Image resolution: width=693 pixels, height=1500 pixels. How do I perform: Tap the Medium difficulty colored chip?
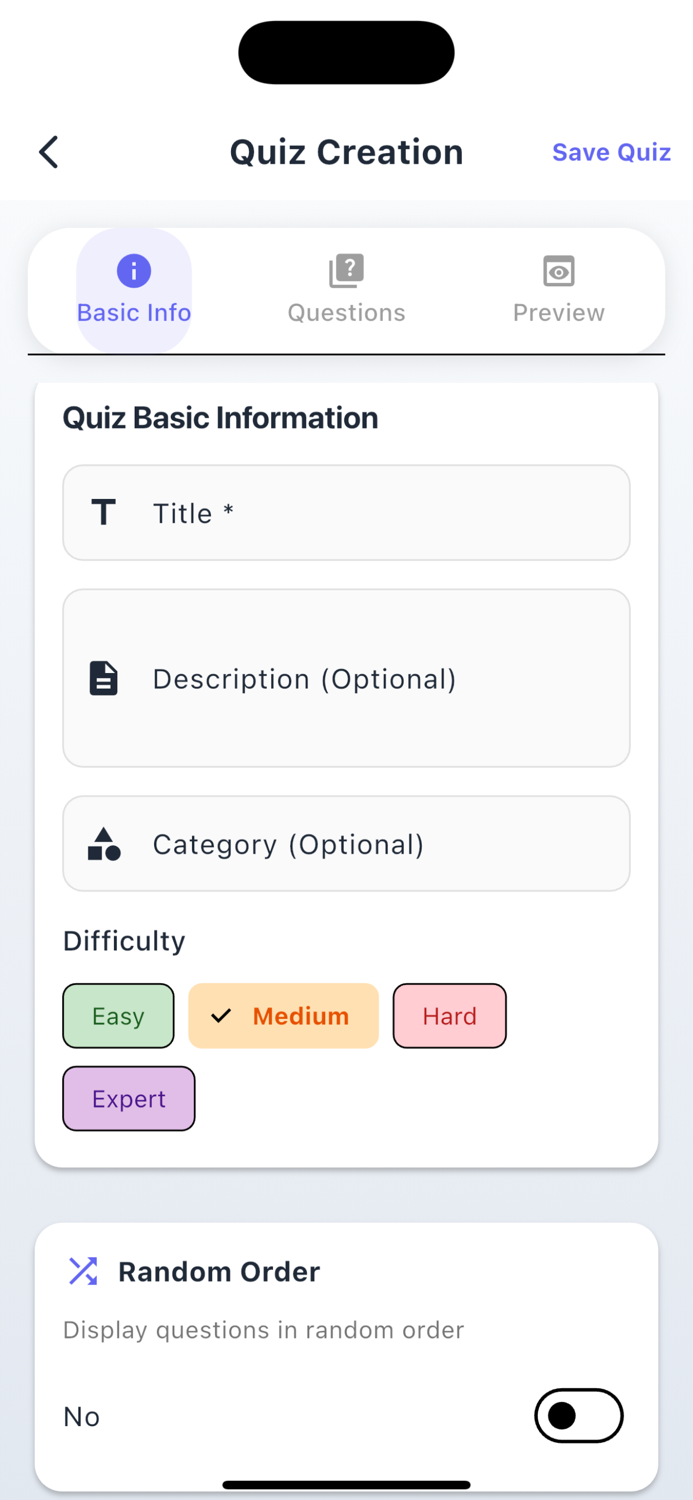pyautogui.click(x=283, y=1016)
